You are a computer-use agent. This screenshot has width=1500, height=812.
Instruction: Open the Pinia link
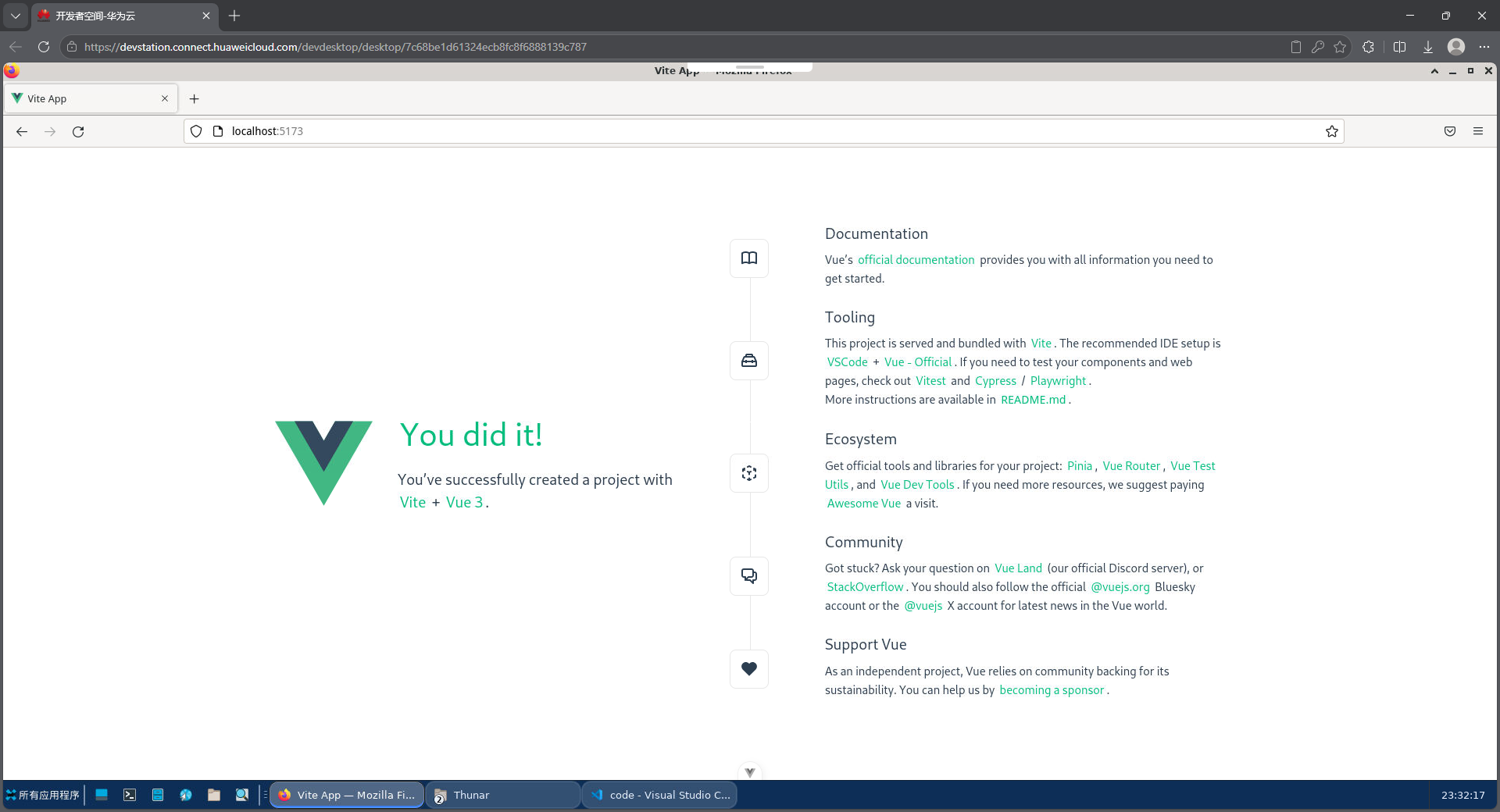pos(1080,466)
